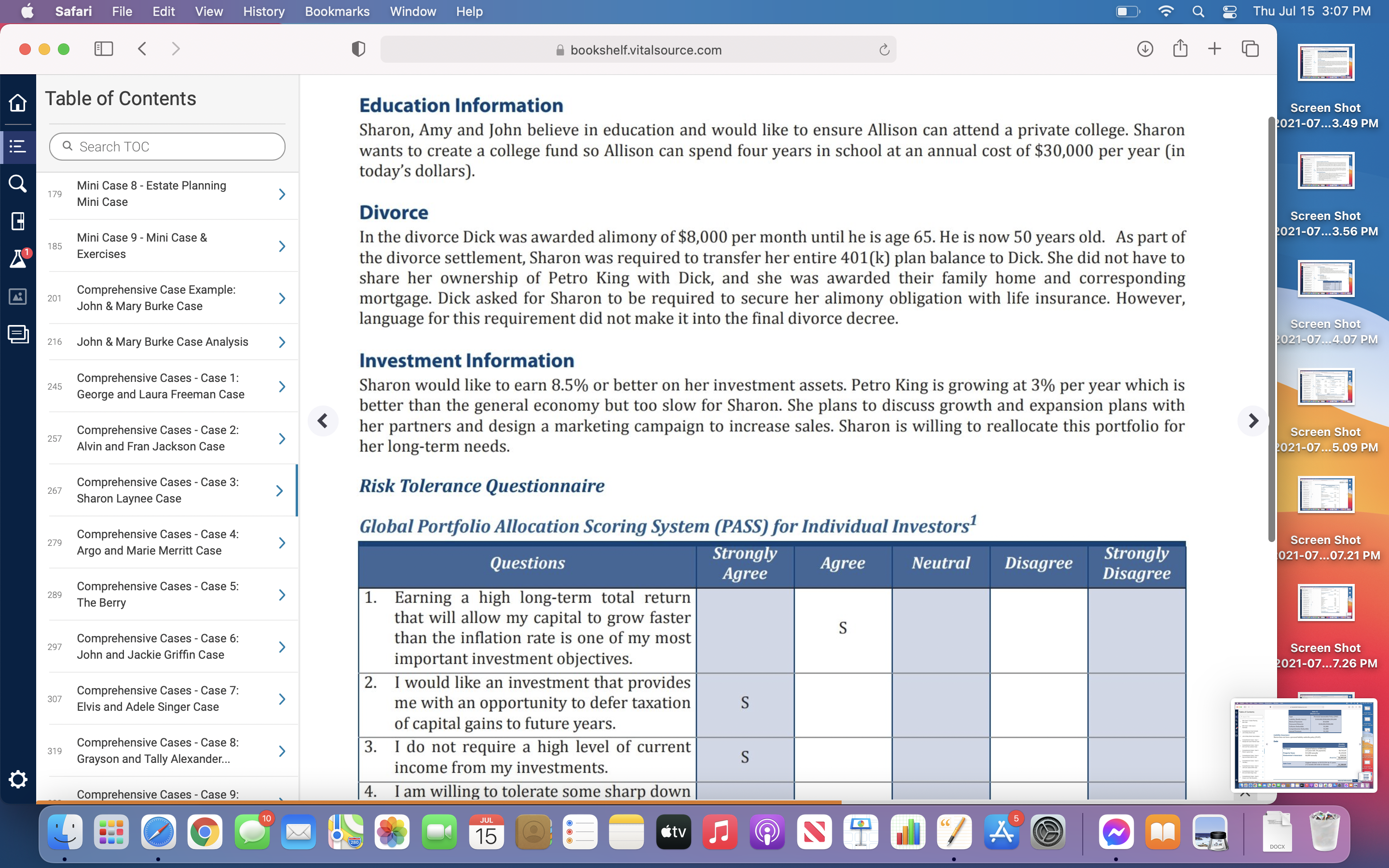This screenshot has width=1389, height=868.
Task: Expand Sharon Laynee Case chevron
Action: (x=280, y=491)
